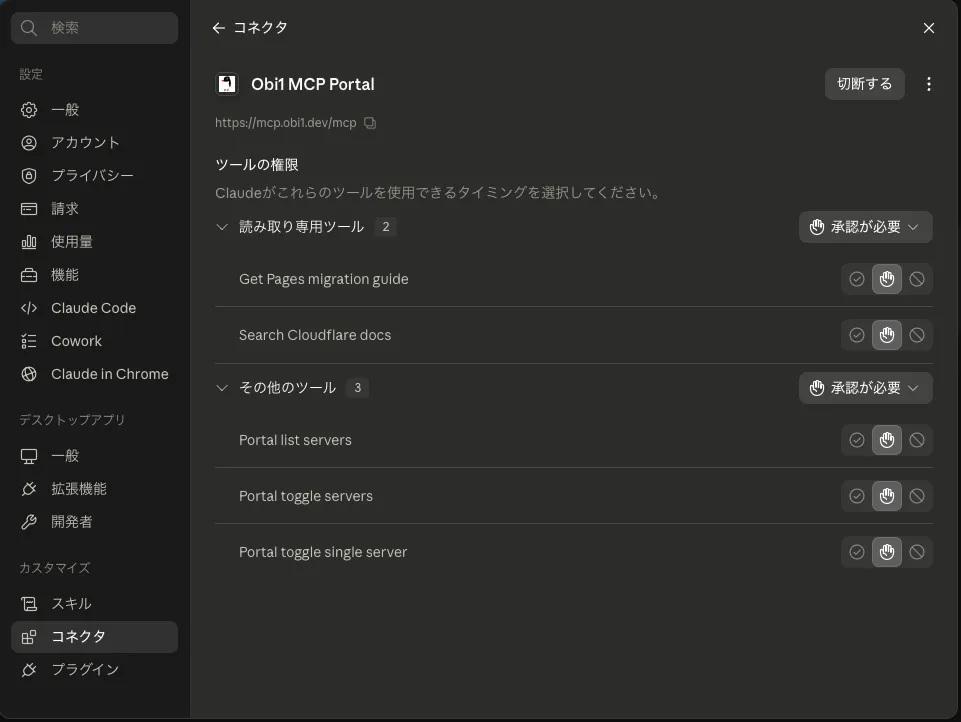
Task: Click the 読み取り専用ツール count badge 2
Action: (x=386, y=227)
